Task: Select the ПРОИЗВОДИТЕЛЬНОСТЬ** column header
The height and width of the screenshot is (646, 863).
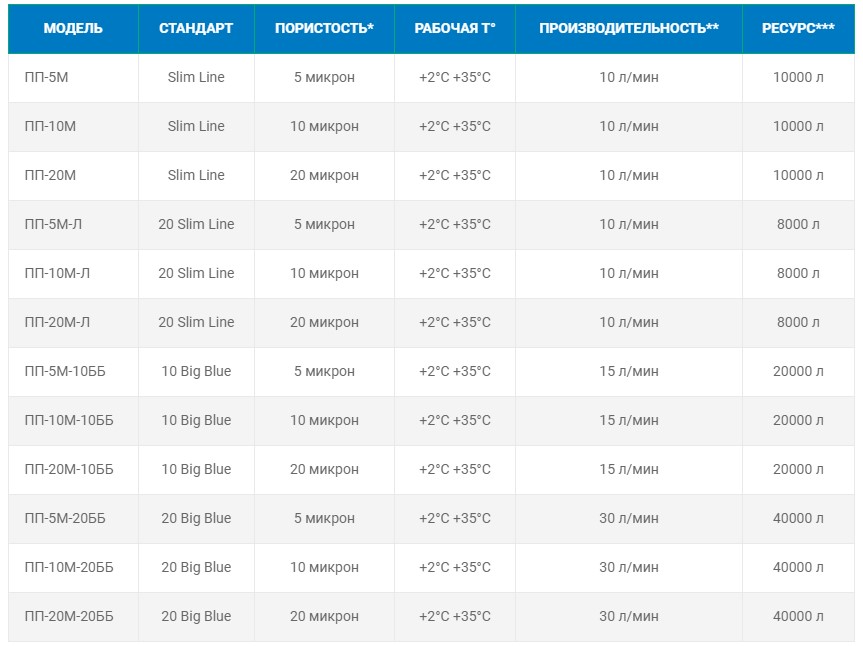Action: [x=629, y=28]
